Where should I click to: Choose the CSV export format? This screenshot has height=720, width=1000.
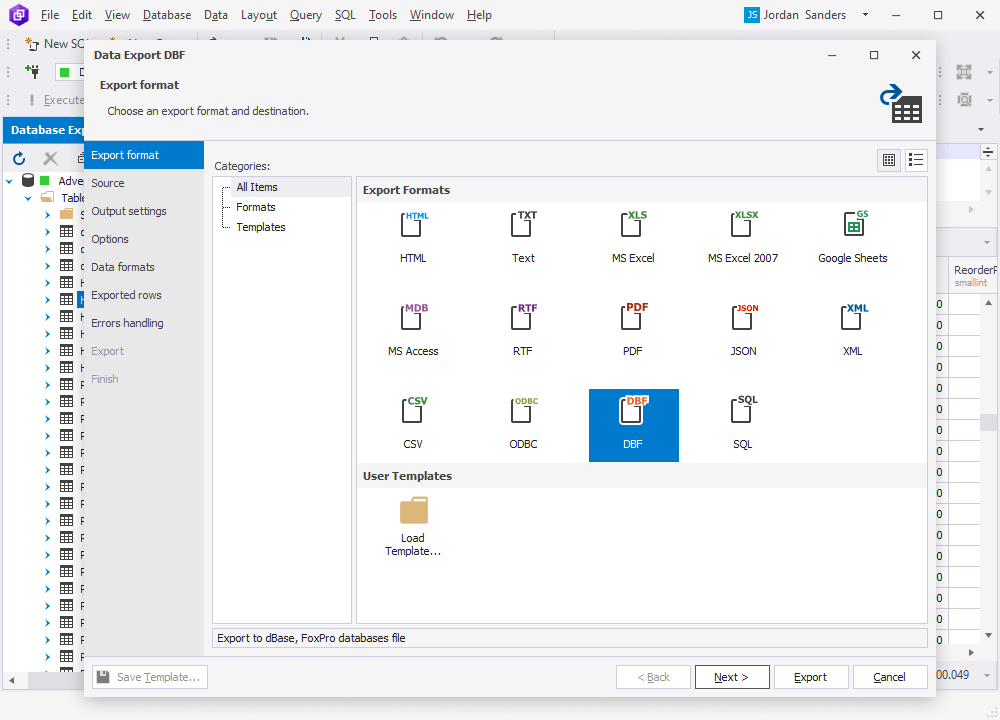coord(413,410)
